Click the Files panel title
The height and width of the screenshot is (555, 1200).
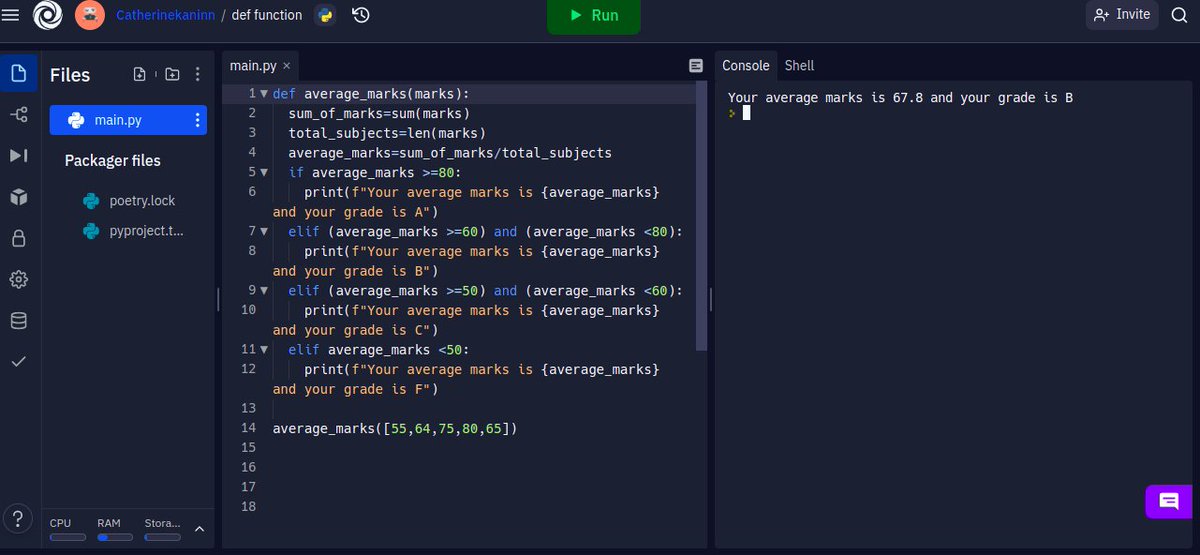(70, 75)
